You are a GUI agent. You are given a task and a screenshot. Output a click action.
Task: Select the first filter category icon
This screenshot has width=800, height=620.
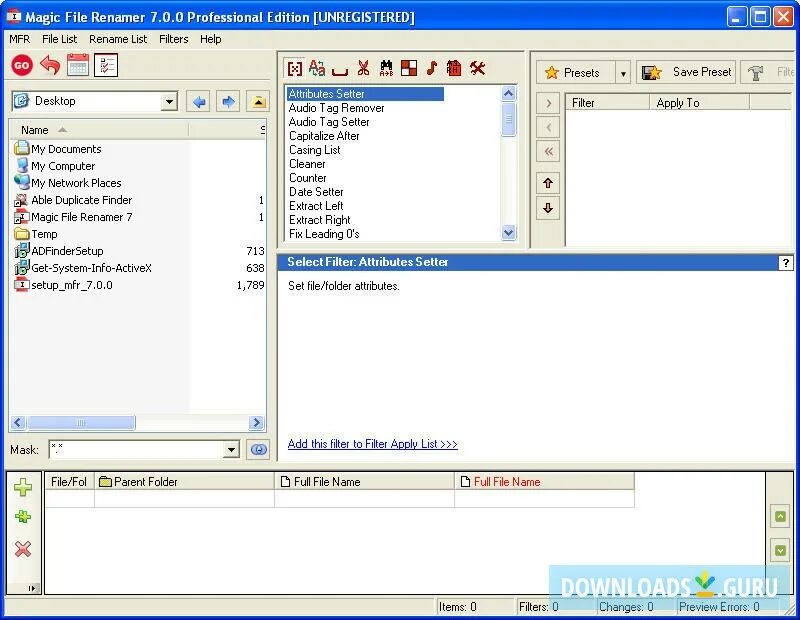pos(295,68)
